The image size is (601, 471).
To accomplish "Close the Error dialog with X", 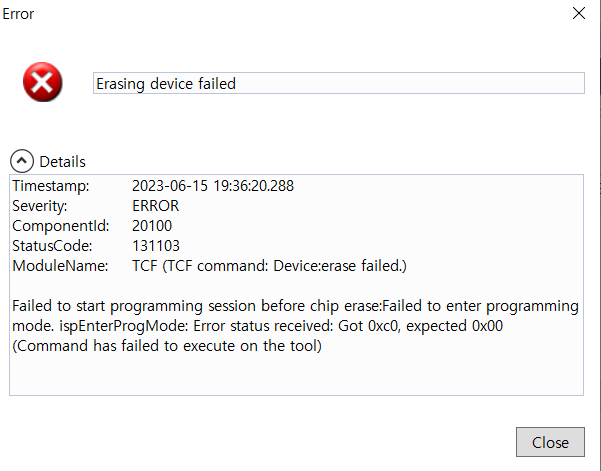I will pos(577,14).
